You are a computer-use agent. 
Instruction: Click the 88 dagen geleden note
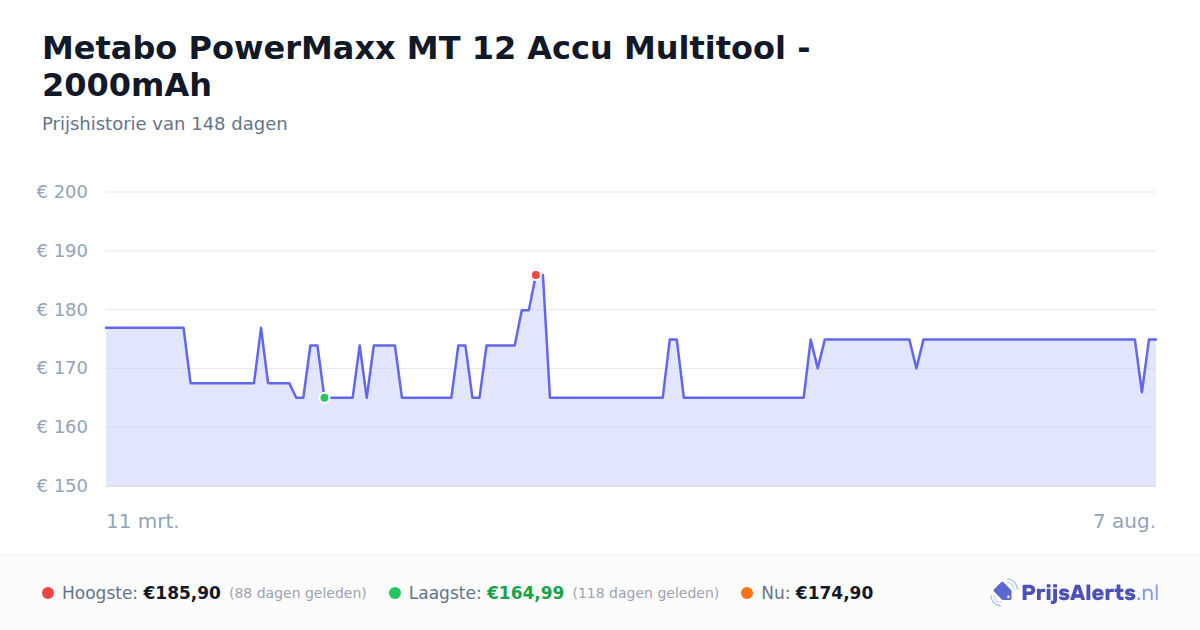point(298,593)
